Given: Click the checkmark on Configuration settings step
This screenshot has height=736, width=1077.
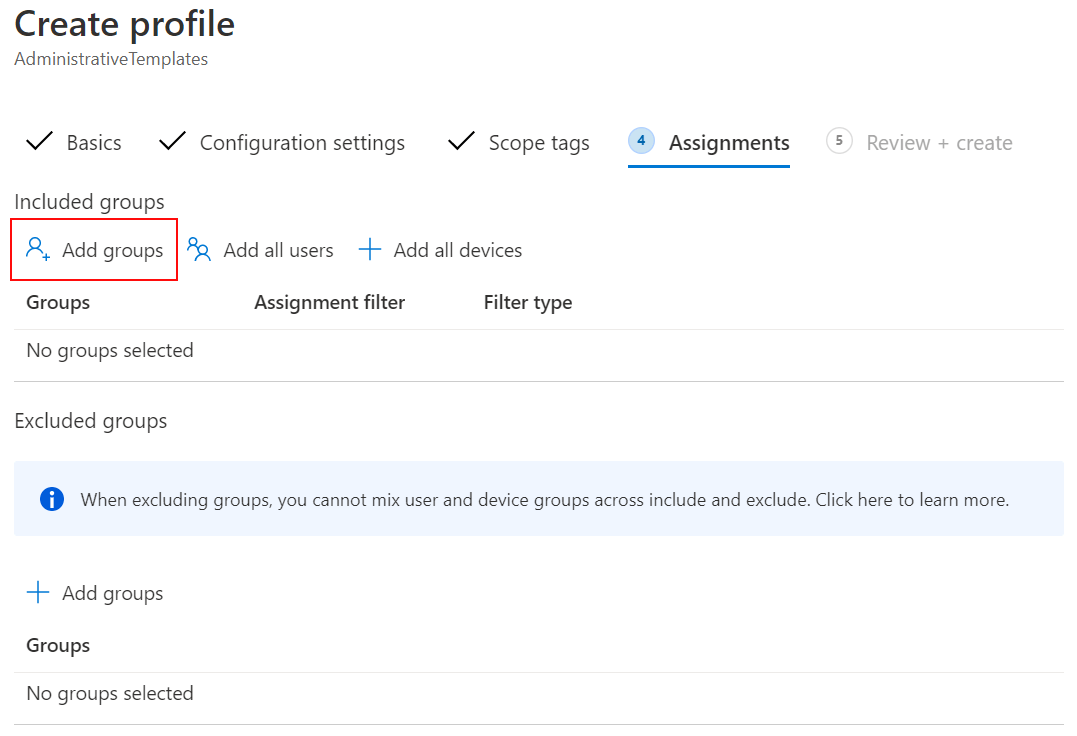Looking at the screenshot, I should (x=171, y=141).
